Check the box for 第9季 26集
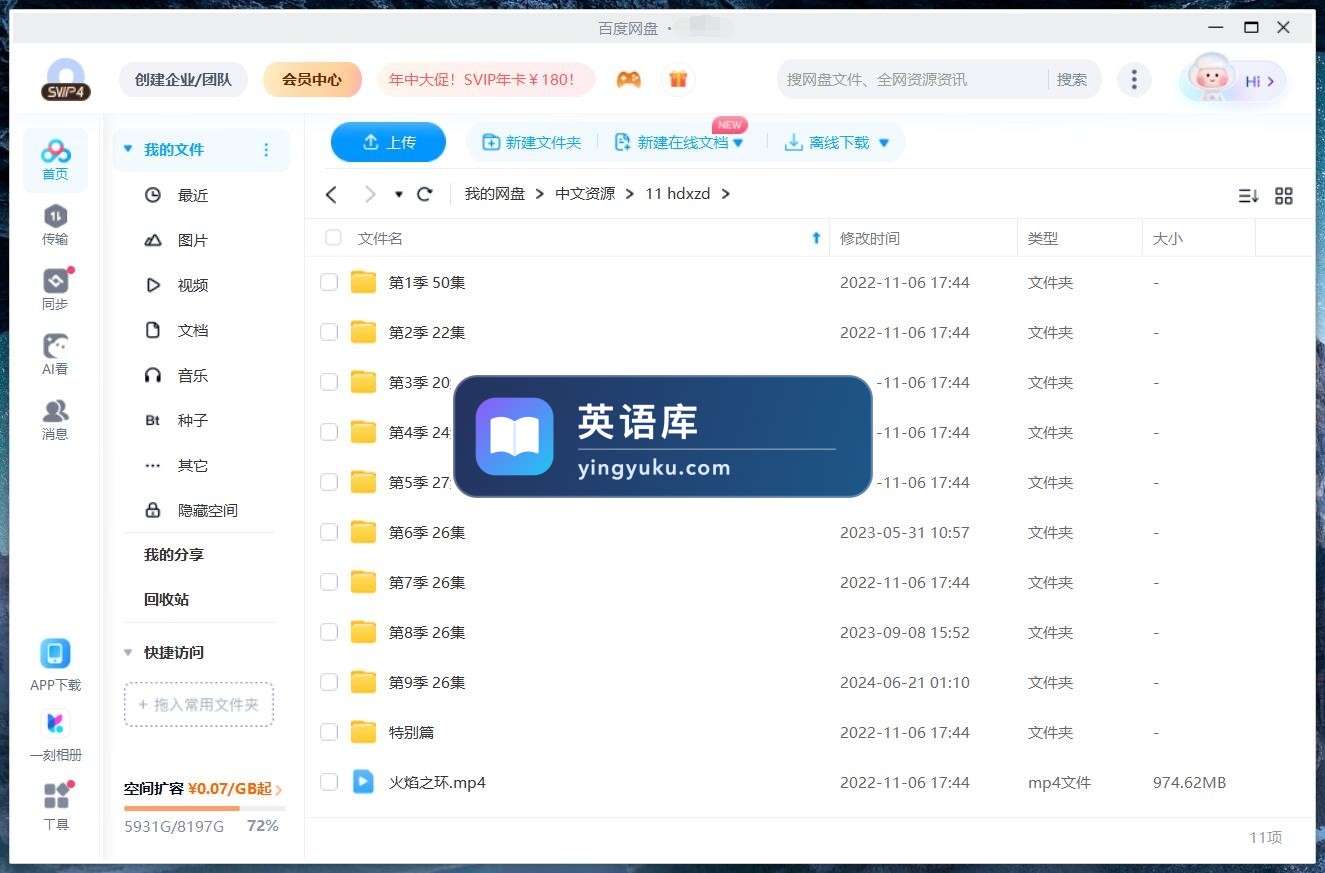 pyautogui.click(x=329, y=682)
